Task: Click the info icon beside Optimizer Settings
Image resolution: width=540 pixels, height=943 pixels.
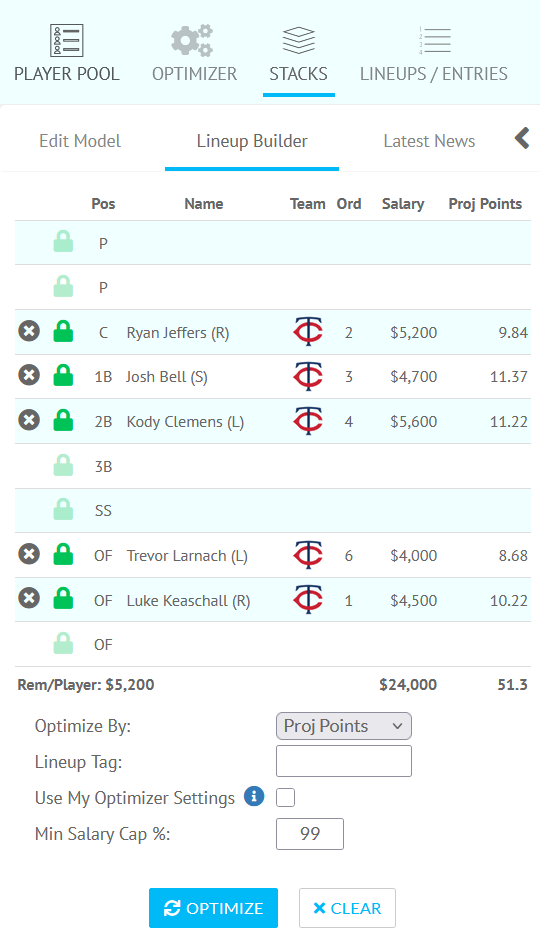Action: 254,796
